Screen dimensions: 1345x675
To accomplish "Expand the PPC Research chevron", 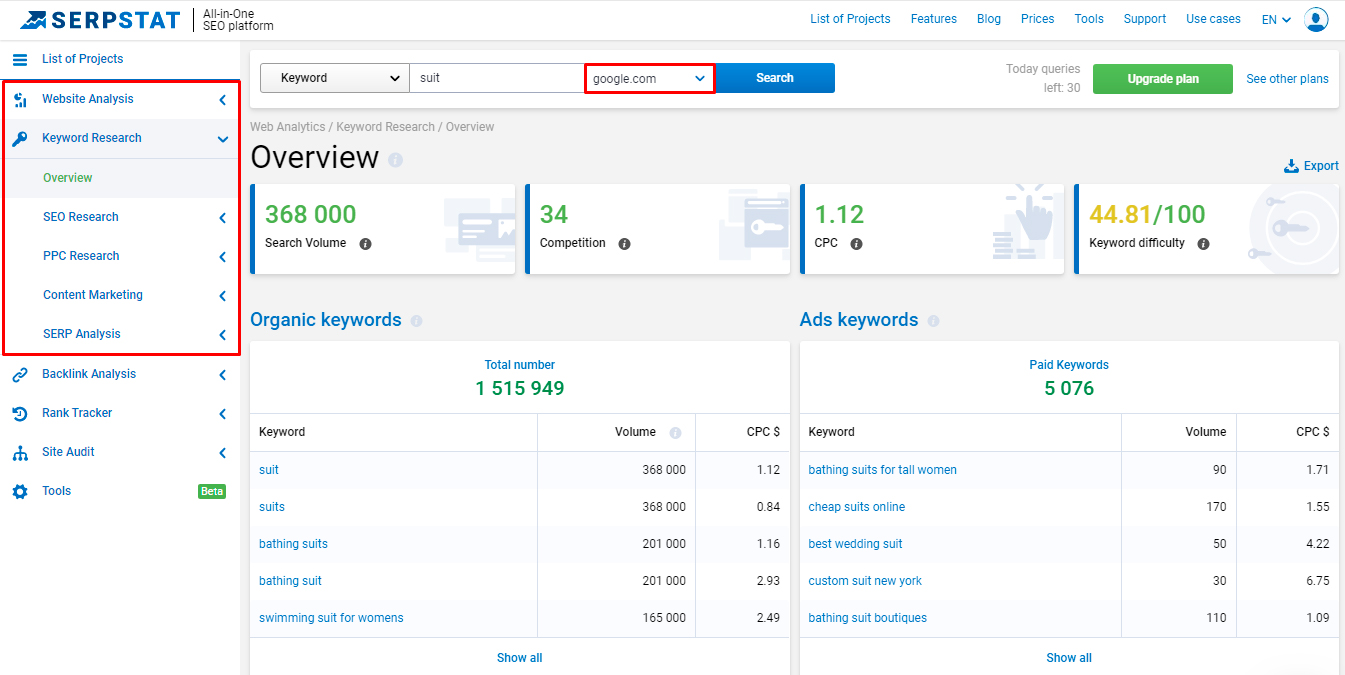I will coord(222,257).
